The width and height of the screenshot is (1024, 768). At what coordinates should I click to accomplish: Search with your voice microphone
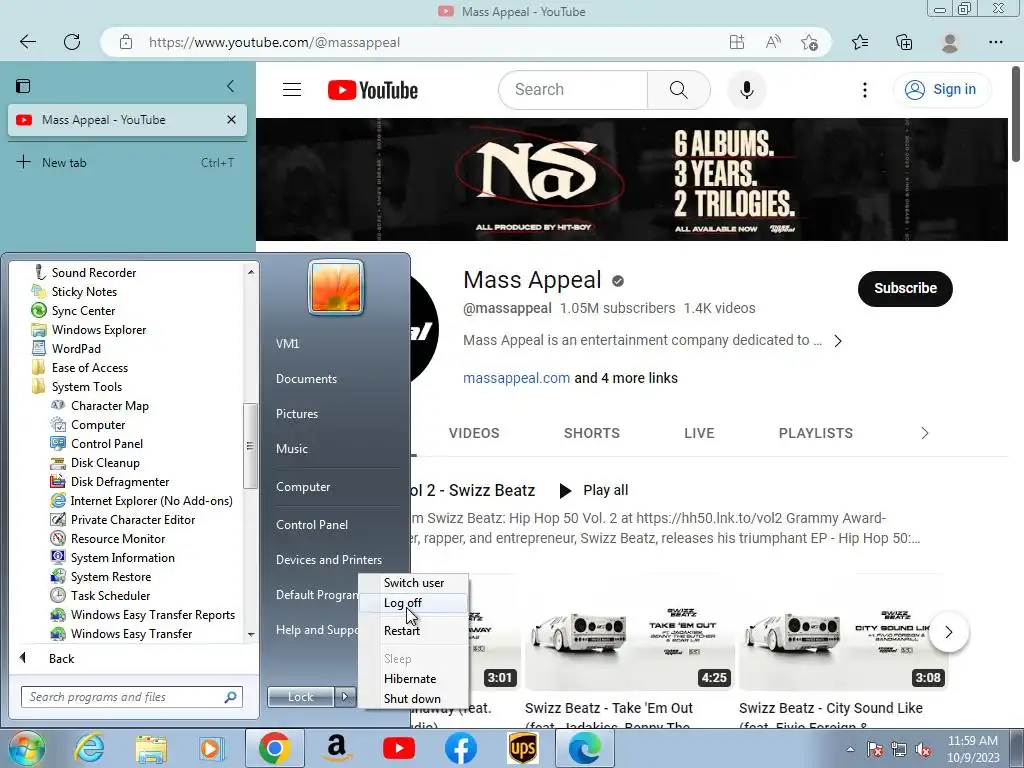pos(746,89)
